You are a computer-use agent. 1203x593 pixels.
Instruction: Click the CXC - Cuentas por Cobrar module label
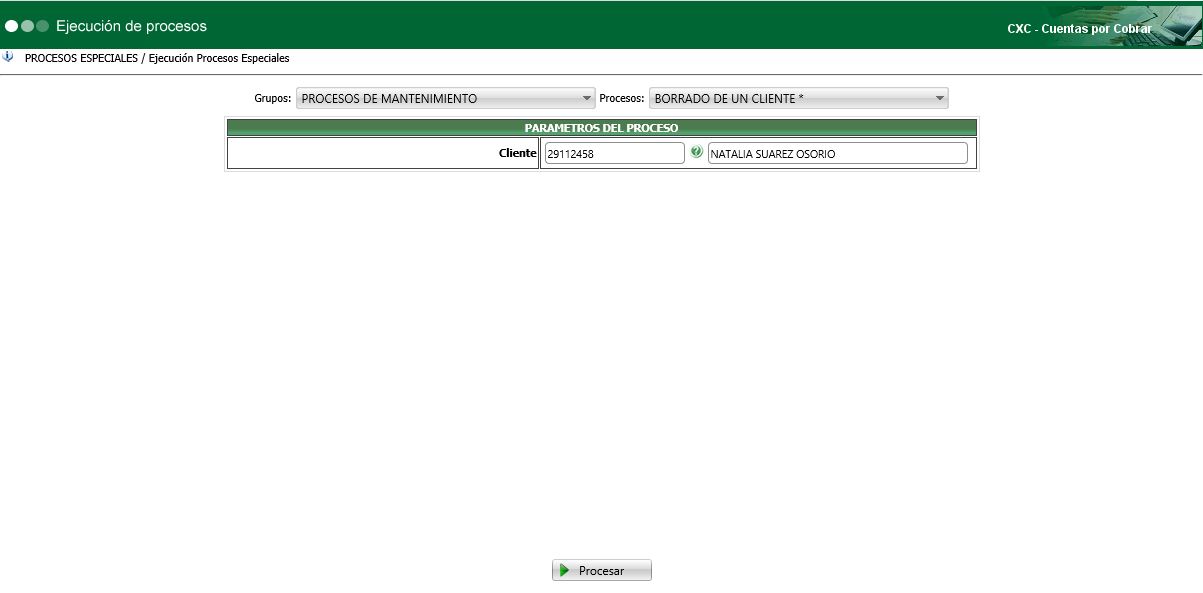point(1082,29)
